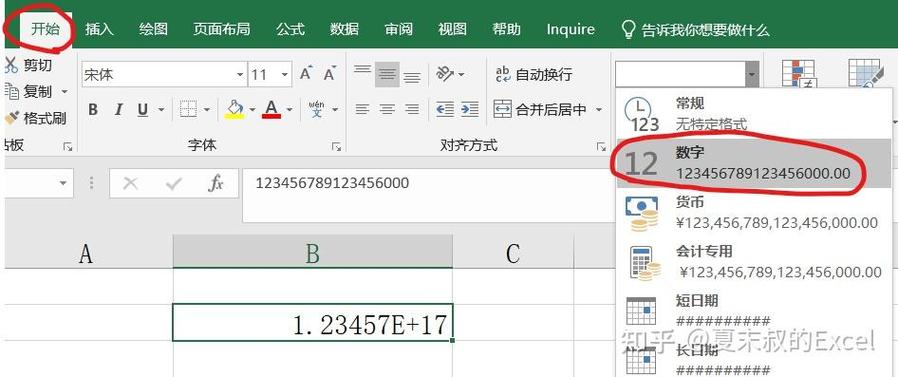Screen dimensions: 898x377
Task: Open the Data (数据) tab
Action: tap(344, 29)
